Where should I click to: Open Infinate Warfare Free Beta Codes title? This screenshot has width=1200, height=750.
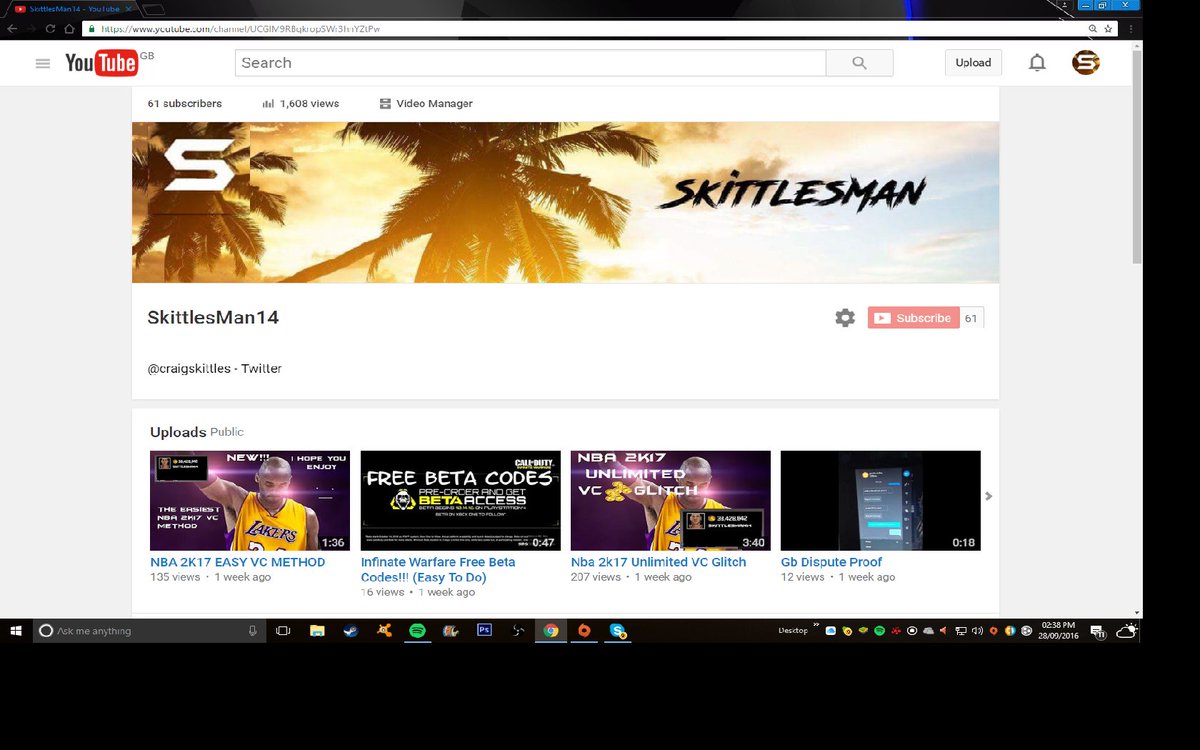click(x=438, y=569)
